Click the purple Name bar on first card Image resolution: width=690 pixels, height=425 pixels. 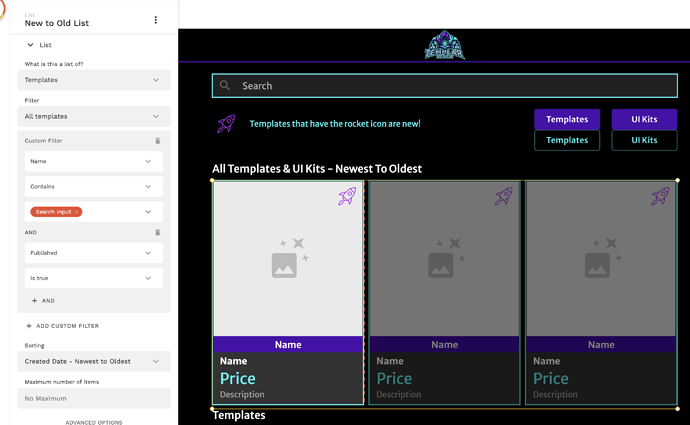point(288,344)
